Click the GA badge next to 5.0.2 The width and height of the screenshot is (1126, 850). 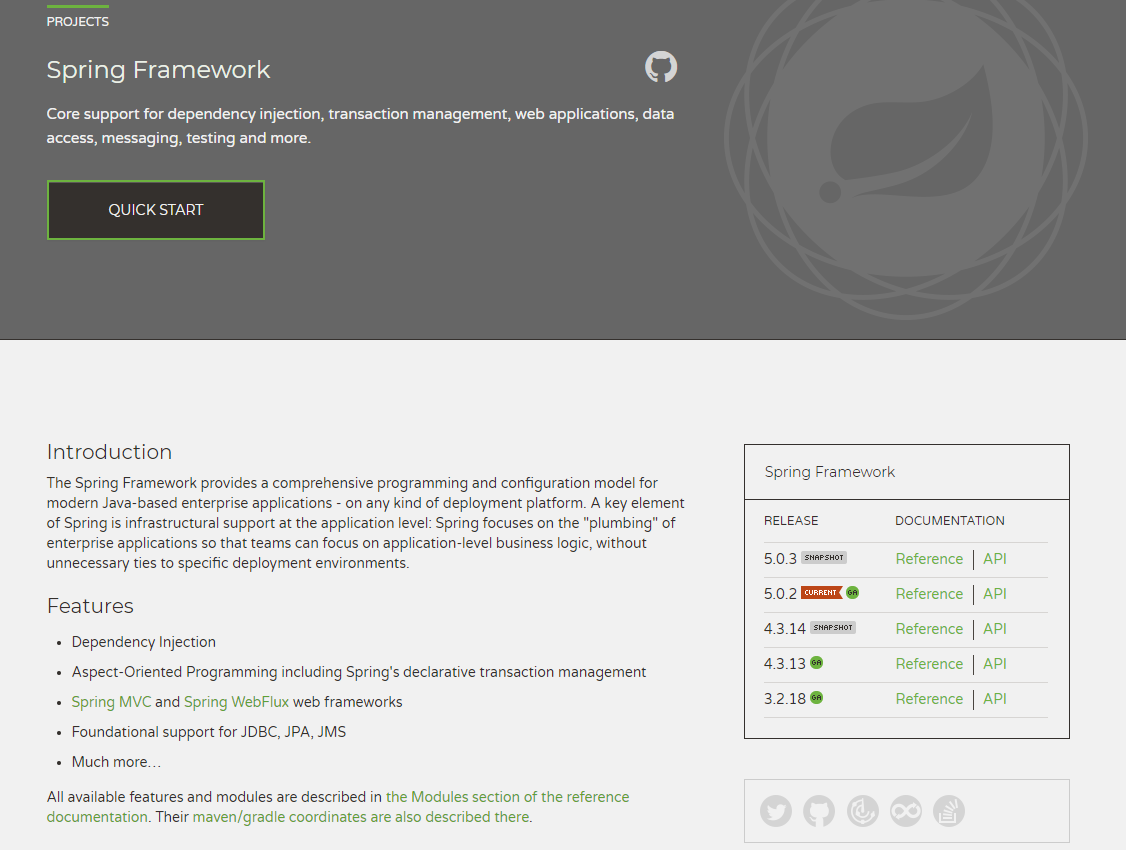click(x=852, y=593)
